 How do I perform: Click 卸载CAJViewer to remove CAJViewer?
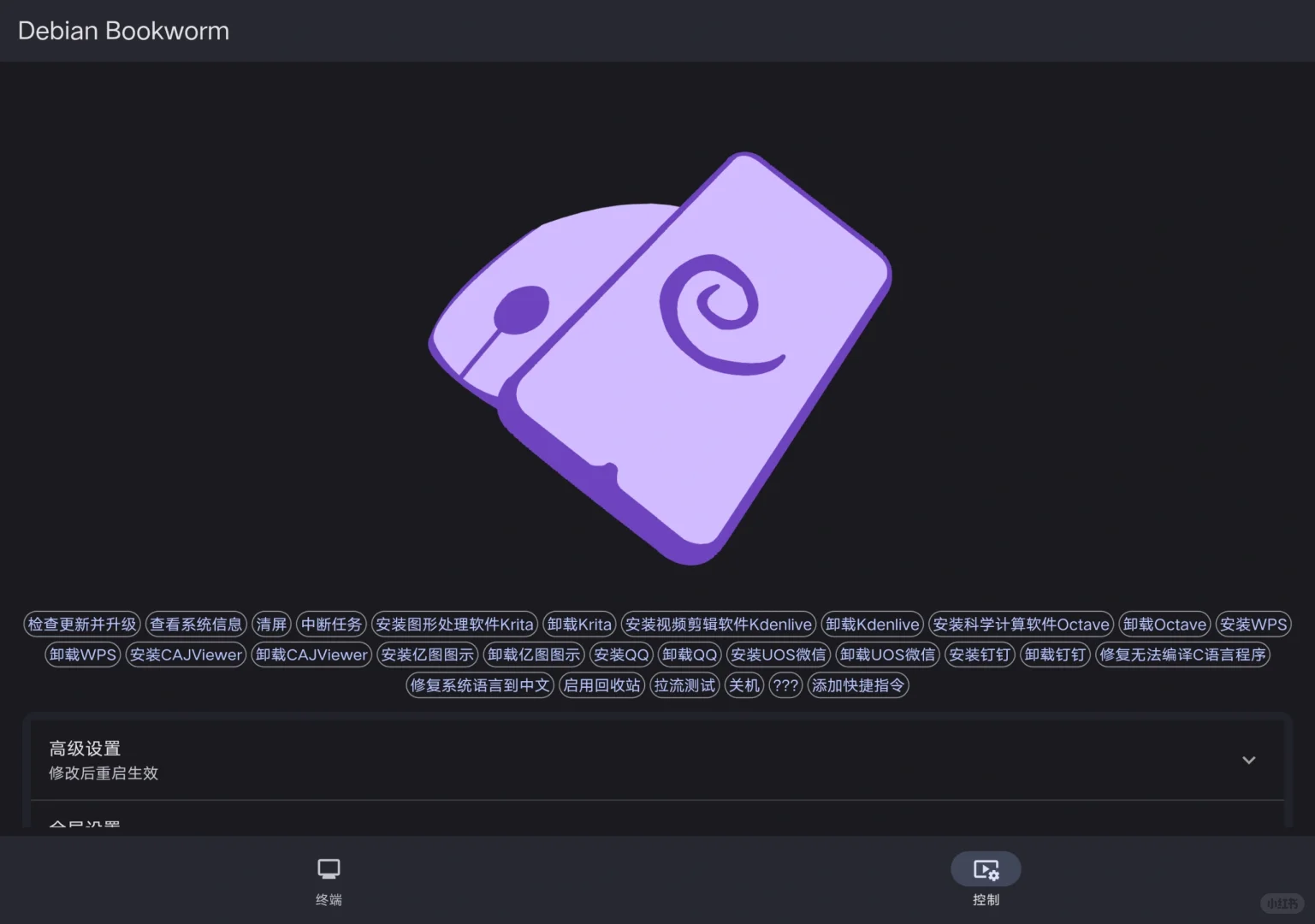(x=311, y=654)
